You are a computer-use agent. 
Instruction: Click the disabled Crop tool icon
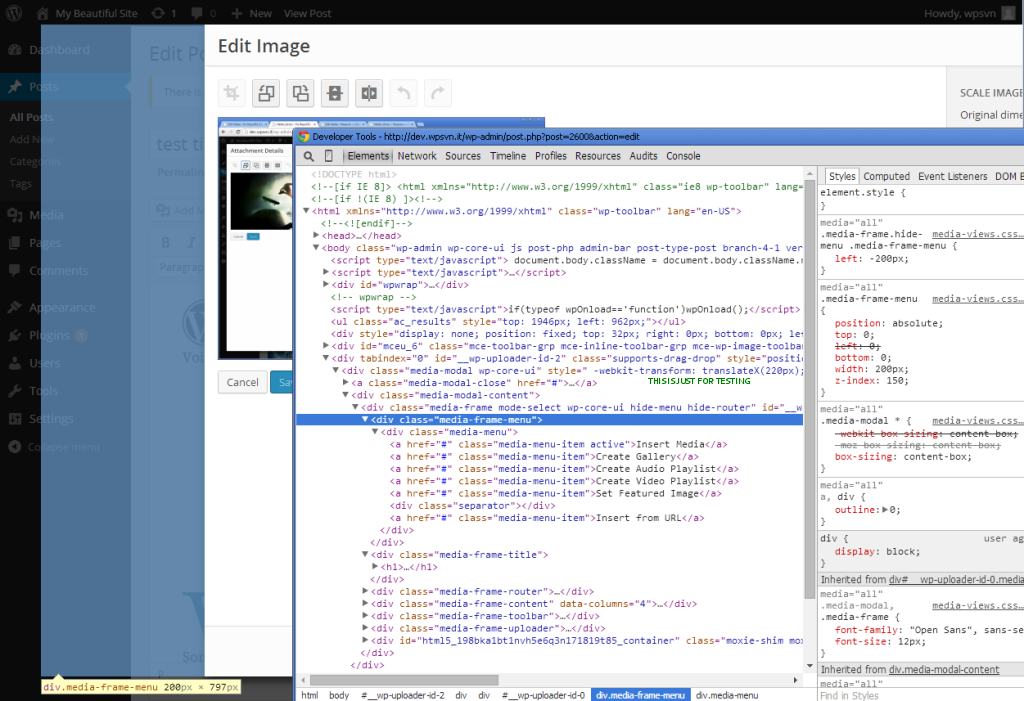click(x=232, y=93)
